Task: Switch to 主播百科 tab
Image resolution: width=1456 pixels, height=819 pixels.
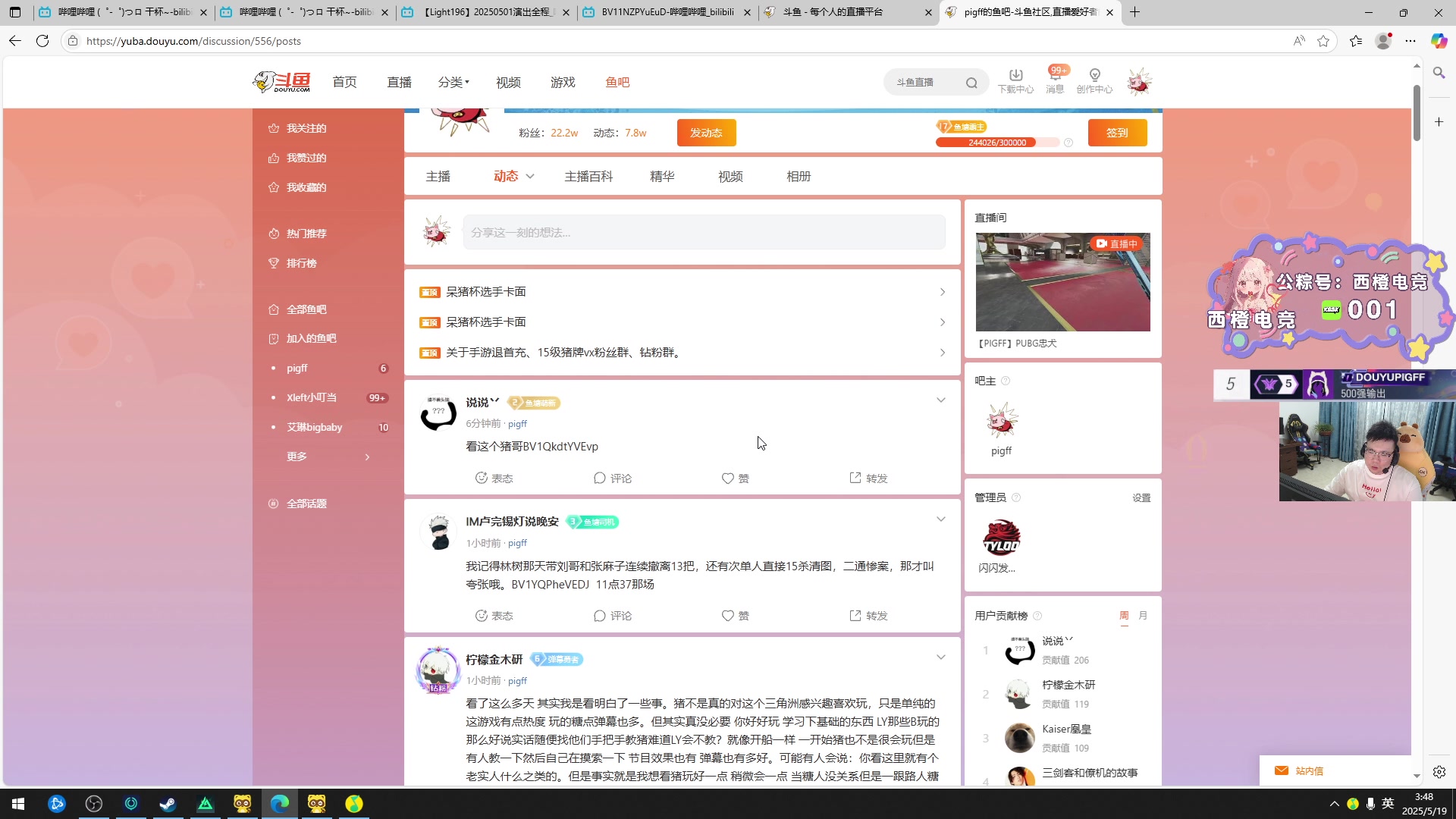Action: point(588,177)
